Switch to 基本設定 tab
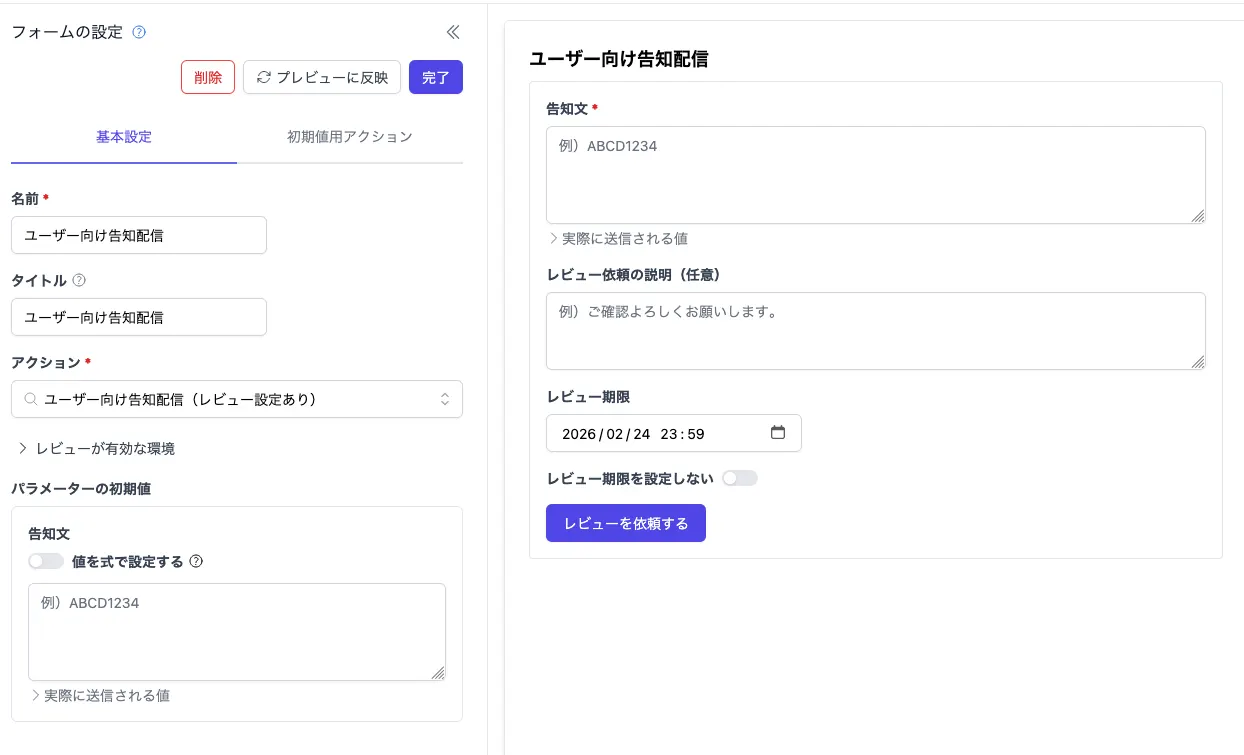 (x=124, y=137)
